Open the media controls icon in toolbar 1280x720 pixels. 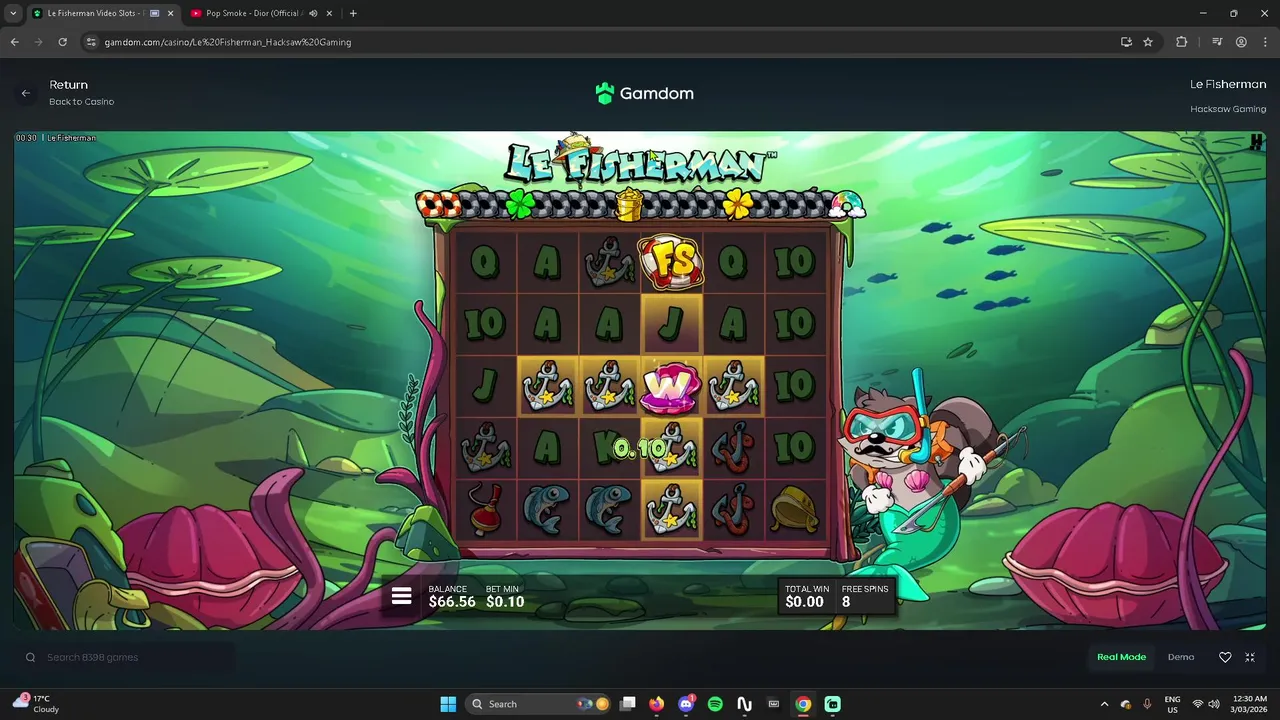tap(1217, 42)
